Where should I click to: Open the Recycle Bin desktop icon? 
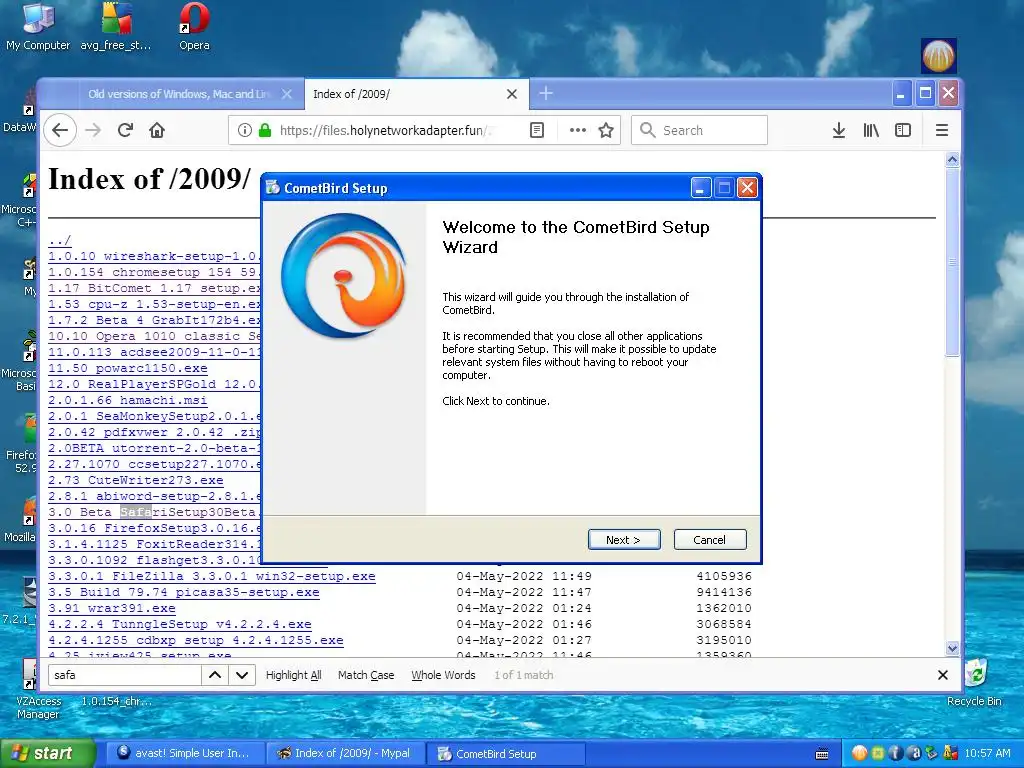point(974,682)
